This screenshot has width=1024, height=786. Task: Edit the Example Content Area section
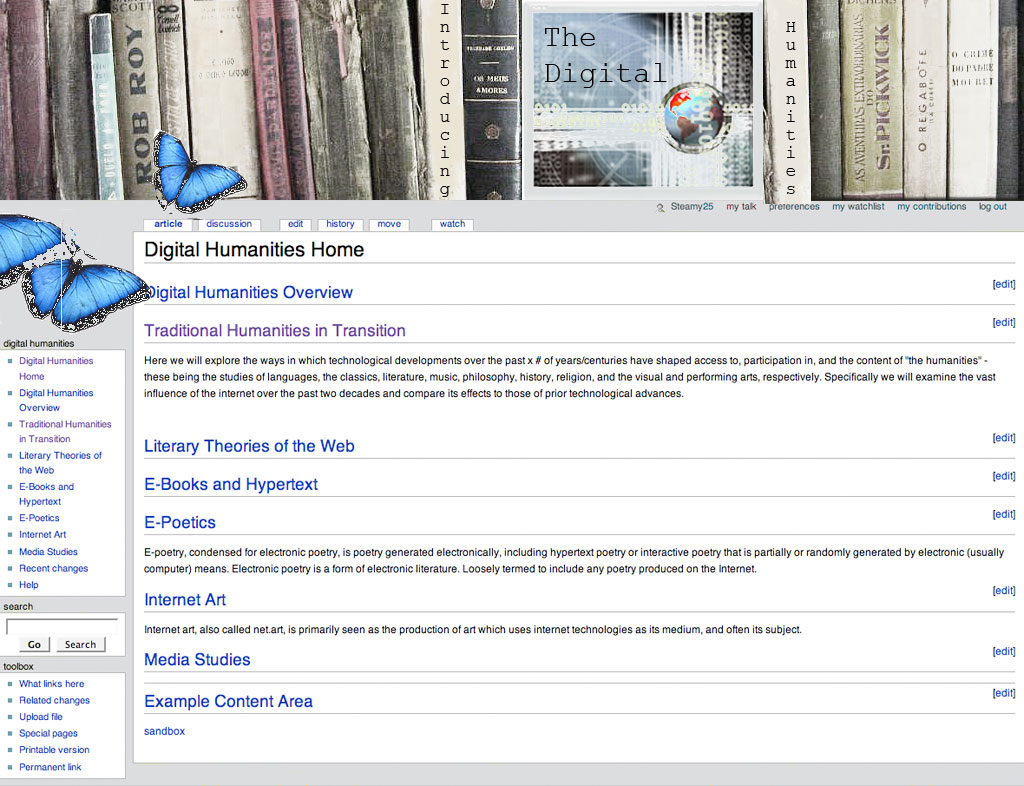point(1004,693)
